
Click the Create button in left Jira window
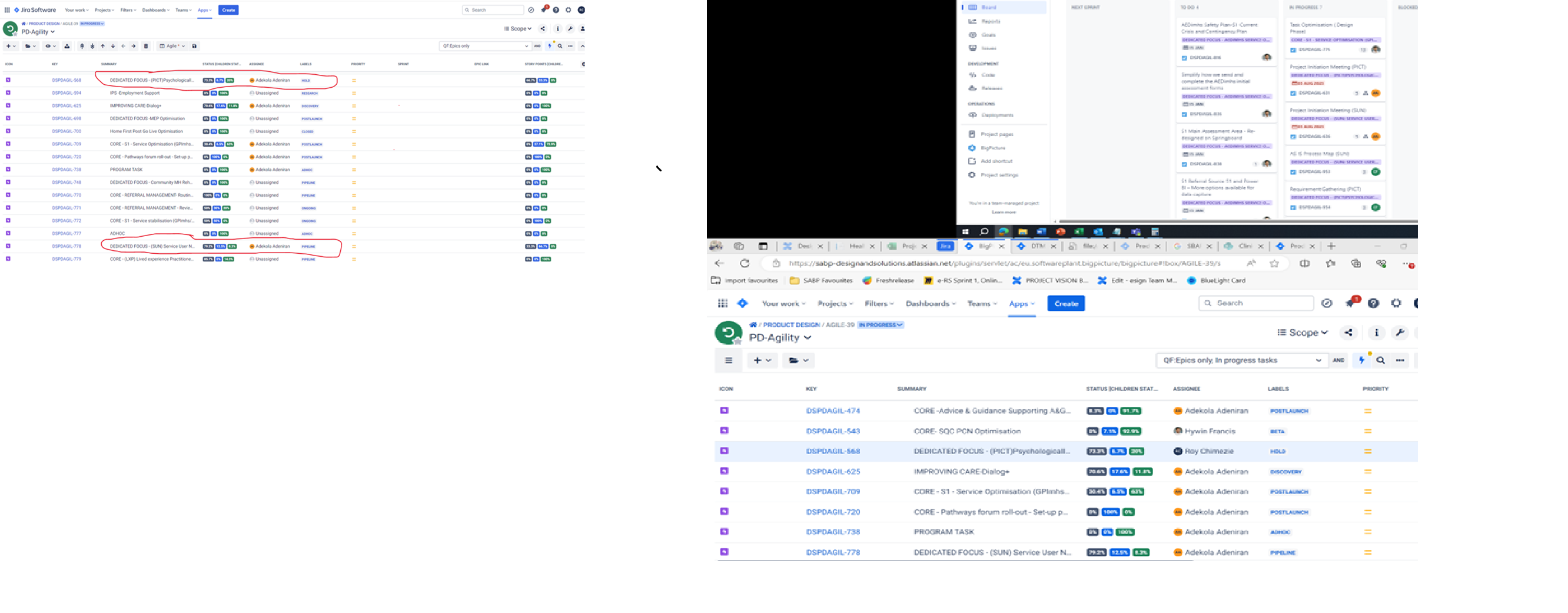[228, 11]
